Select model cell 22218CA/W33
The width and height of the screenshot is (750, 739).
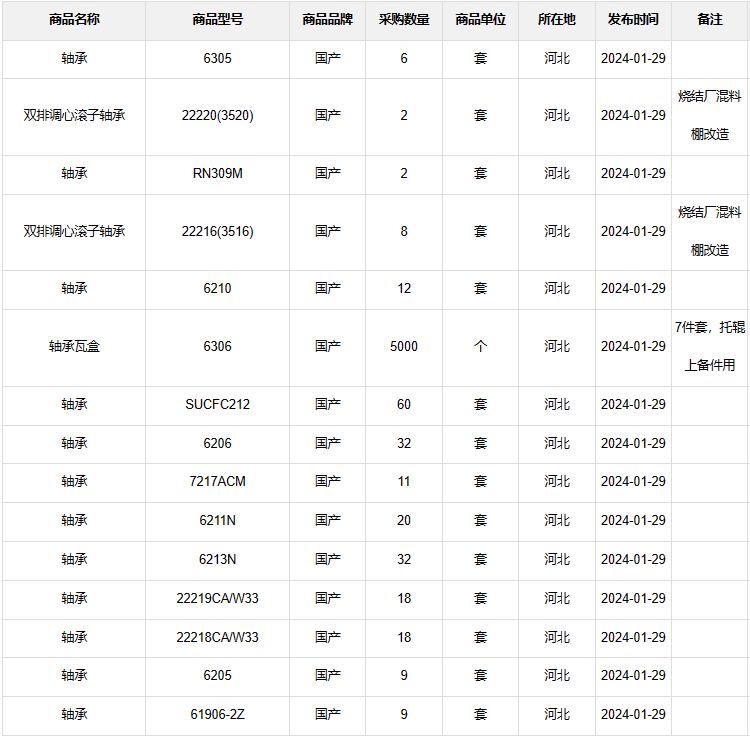coord(218,638)
